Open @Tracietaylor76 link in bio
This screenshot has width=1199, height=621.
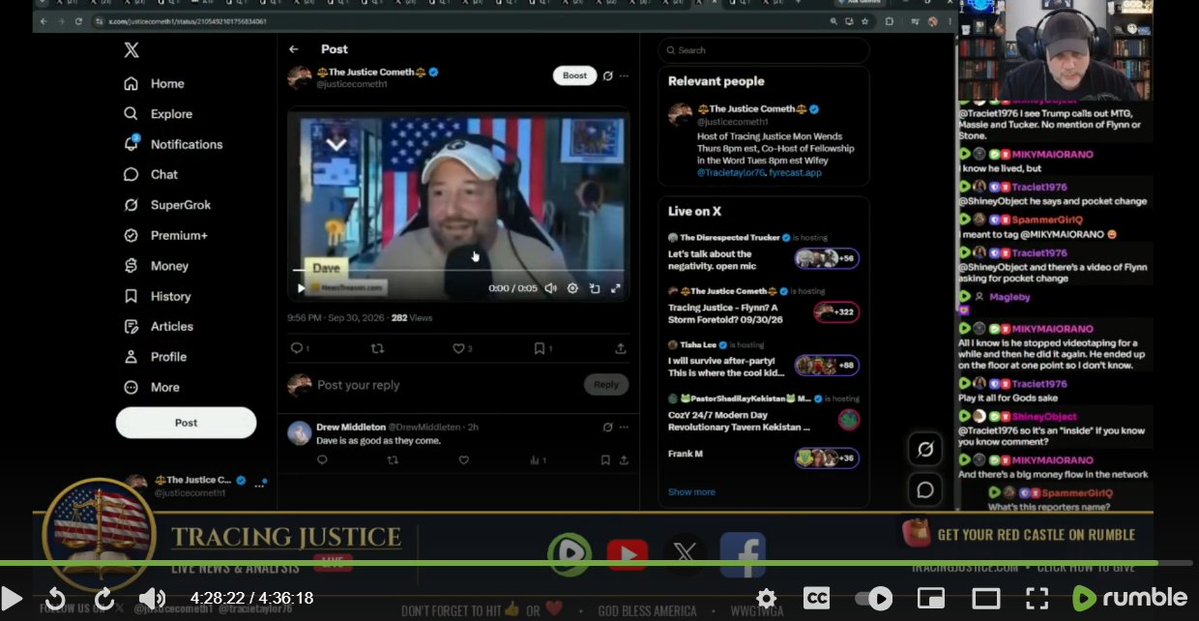pos(730,173)
